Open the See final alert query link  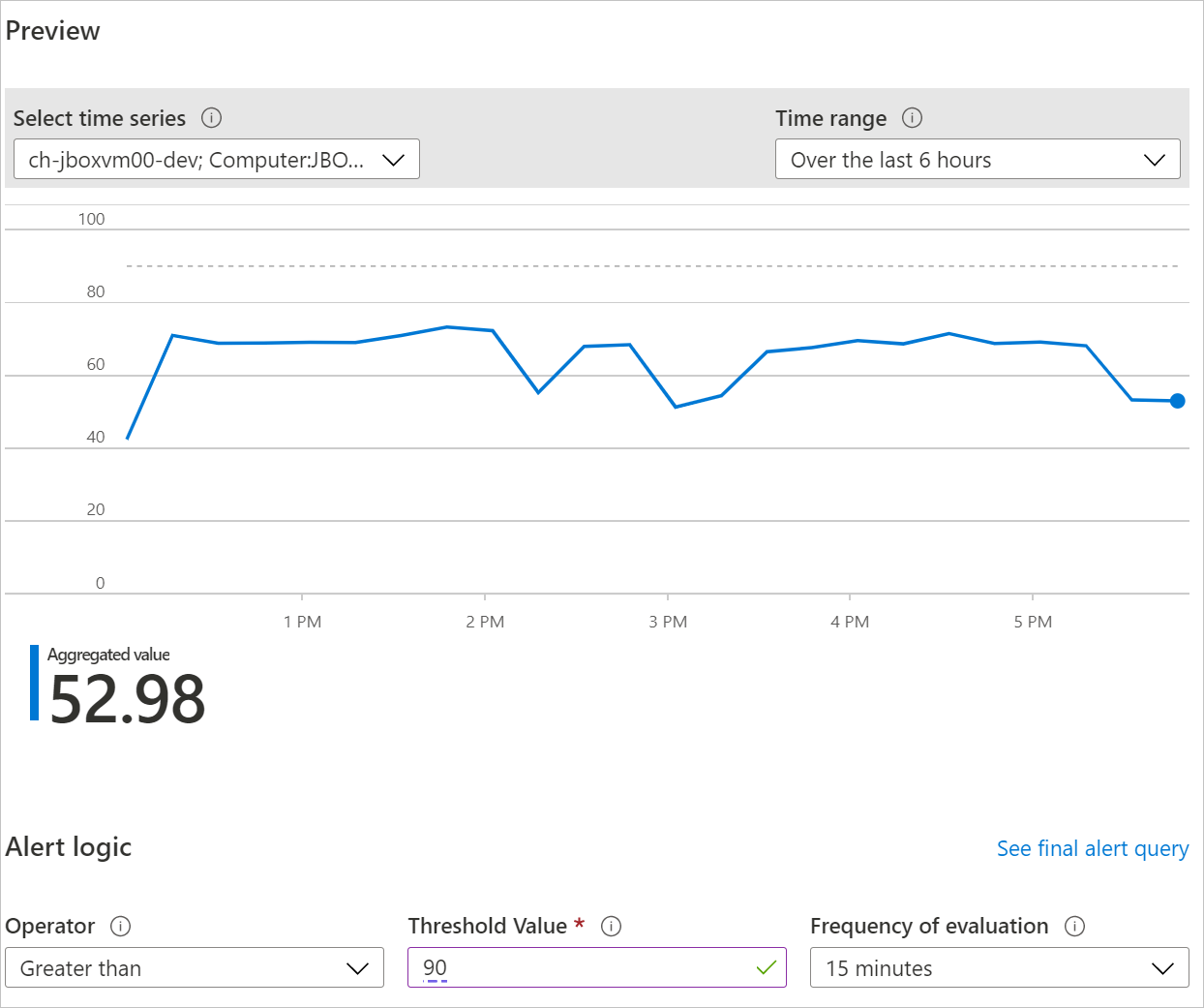tap(1093, 849)
